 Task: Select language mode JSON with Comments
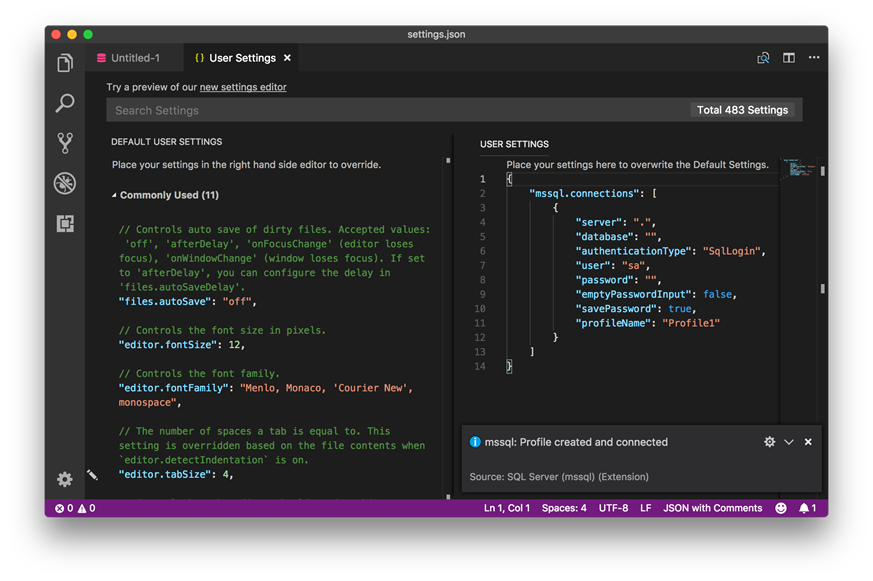pos(712,508)
